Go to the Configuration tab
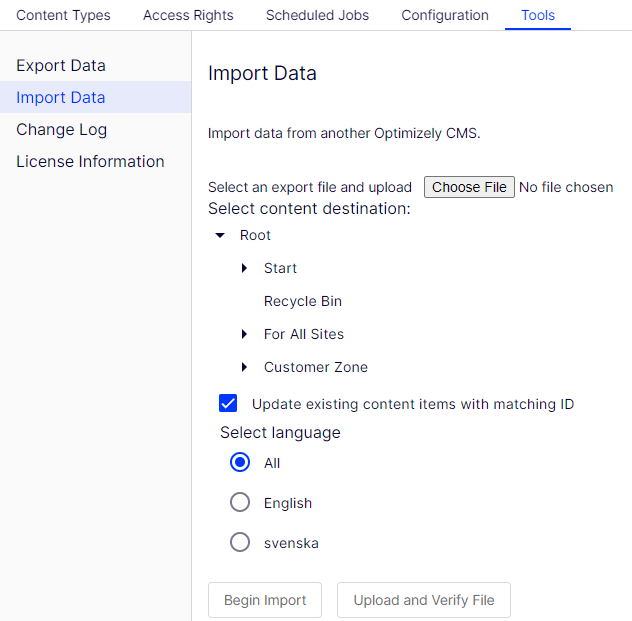 [x=445, y=15]
